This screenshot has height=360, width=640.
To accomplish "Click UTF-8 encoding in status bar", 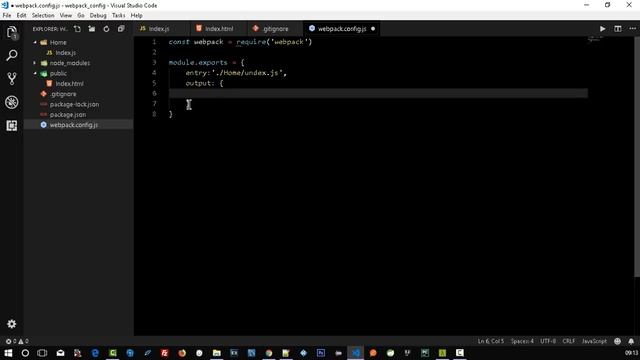I will (x=548, y=341).
